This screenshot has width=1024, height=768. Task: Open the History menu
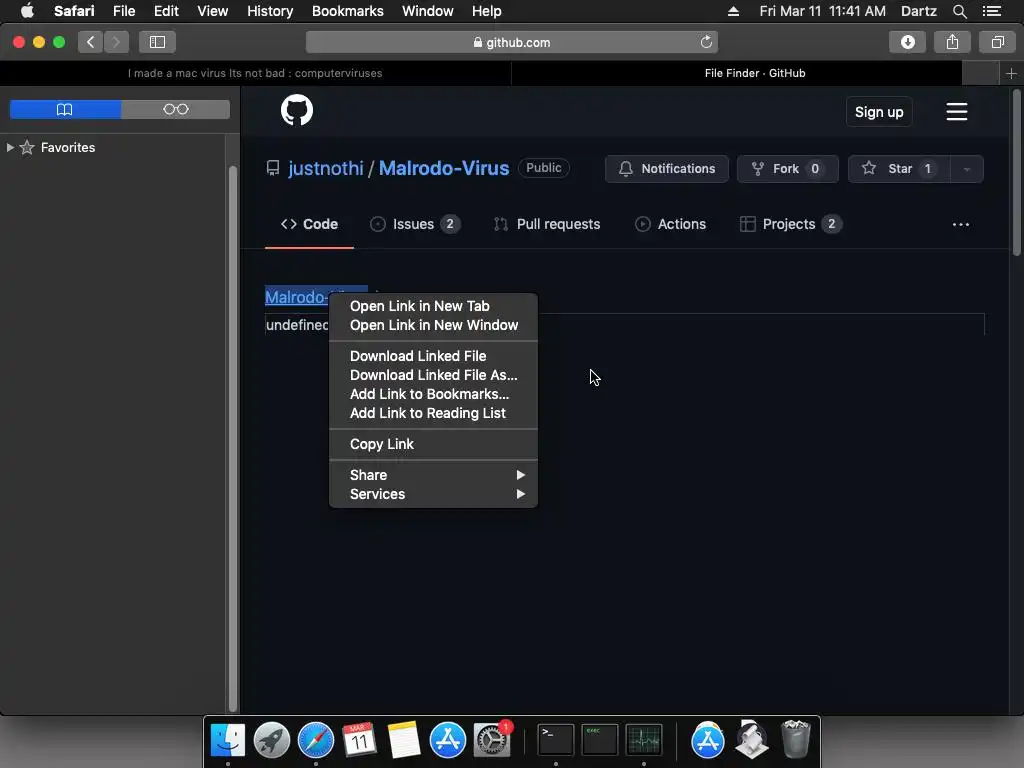point(270,11)
